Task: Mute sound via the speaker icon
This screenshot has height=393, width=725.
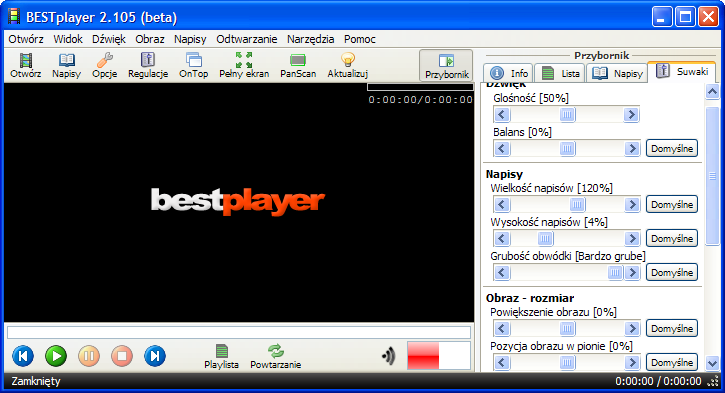Action: point(389,356)
